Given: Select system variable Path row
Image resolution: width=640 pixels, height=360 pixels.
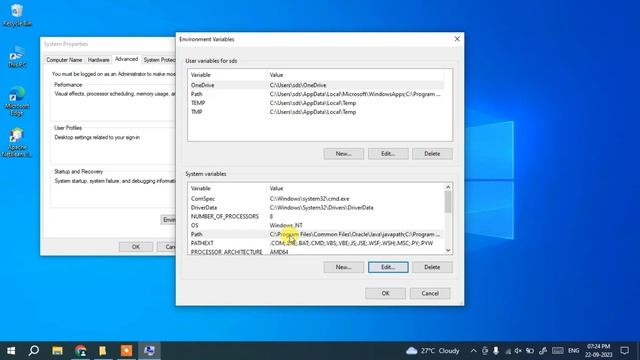Looking at the screenshot, I should 316,235.
